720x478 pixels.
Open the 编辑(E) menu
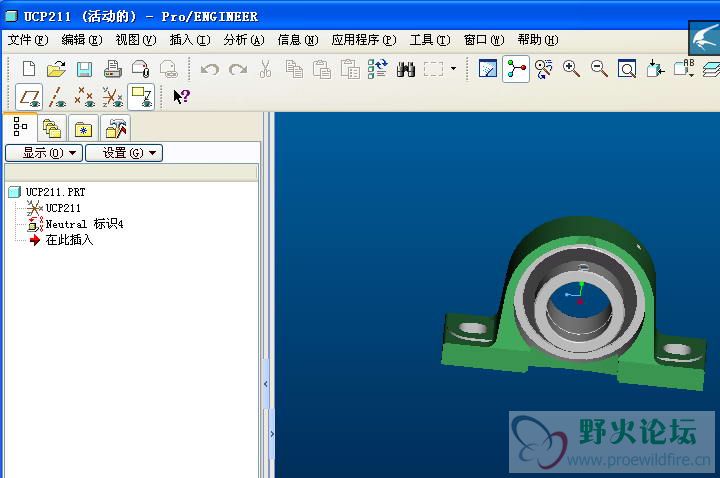coord(82,40)
